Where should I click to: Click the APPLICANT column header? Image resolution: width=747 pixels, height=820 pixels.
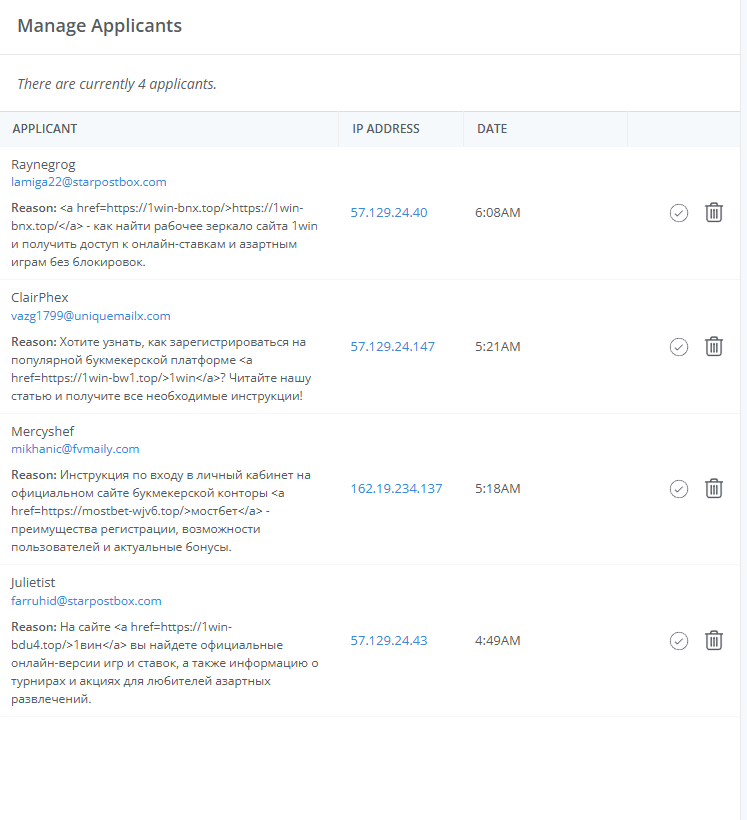tap(45, 129)
